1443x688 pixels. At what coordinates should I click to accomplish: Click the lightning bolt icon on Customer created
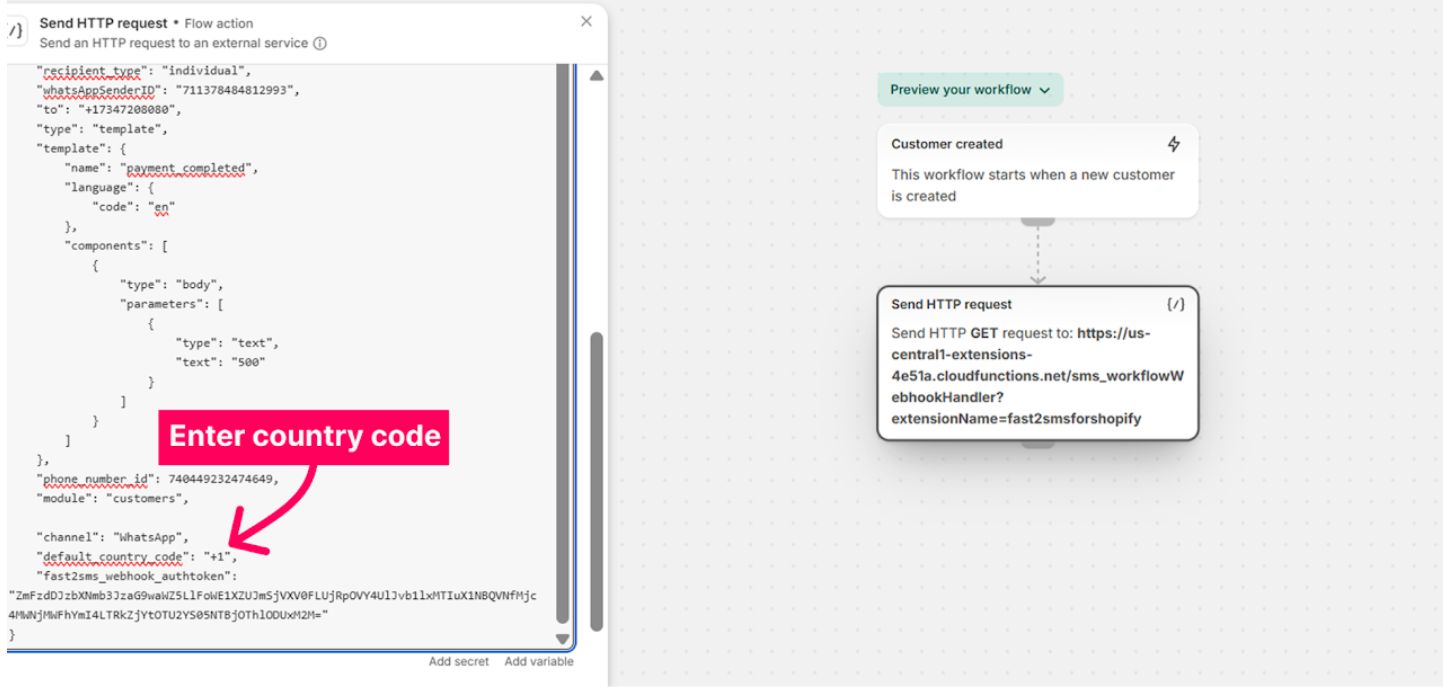pyautogui.click(x=1173, y=144)
